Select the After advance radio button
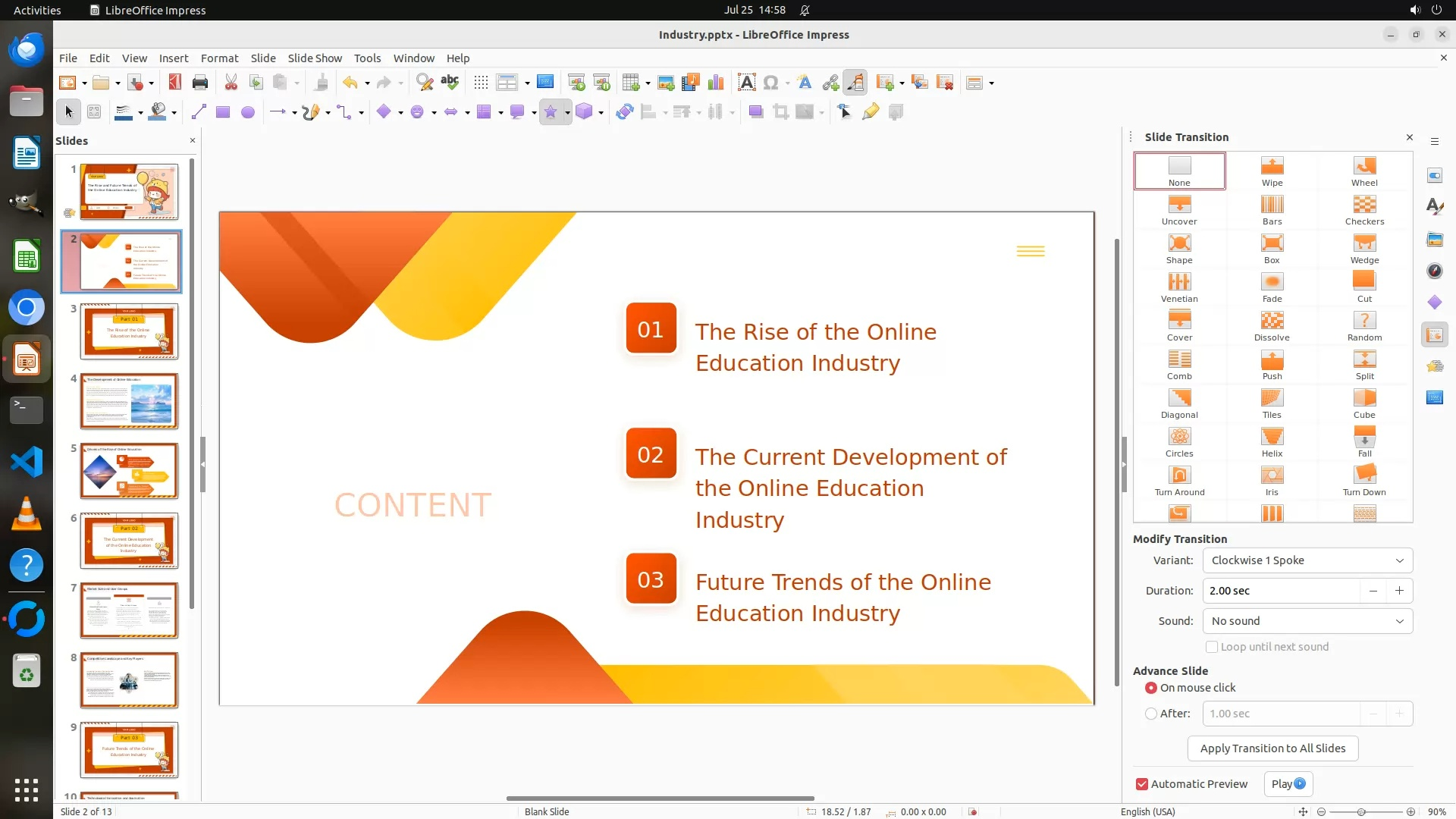 (x=1151, y=714)
